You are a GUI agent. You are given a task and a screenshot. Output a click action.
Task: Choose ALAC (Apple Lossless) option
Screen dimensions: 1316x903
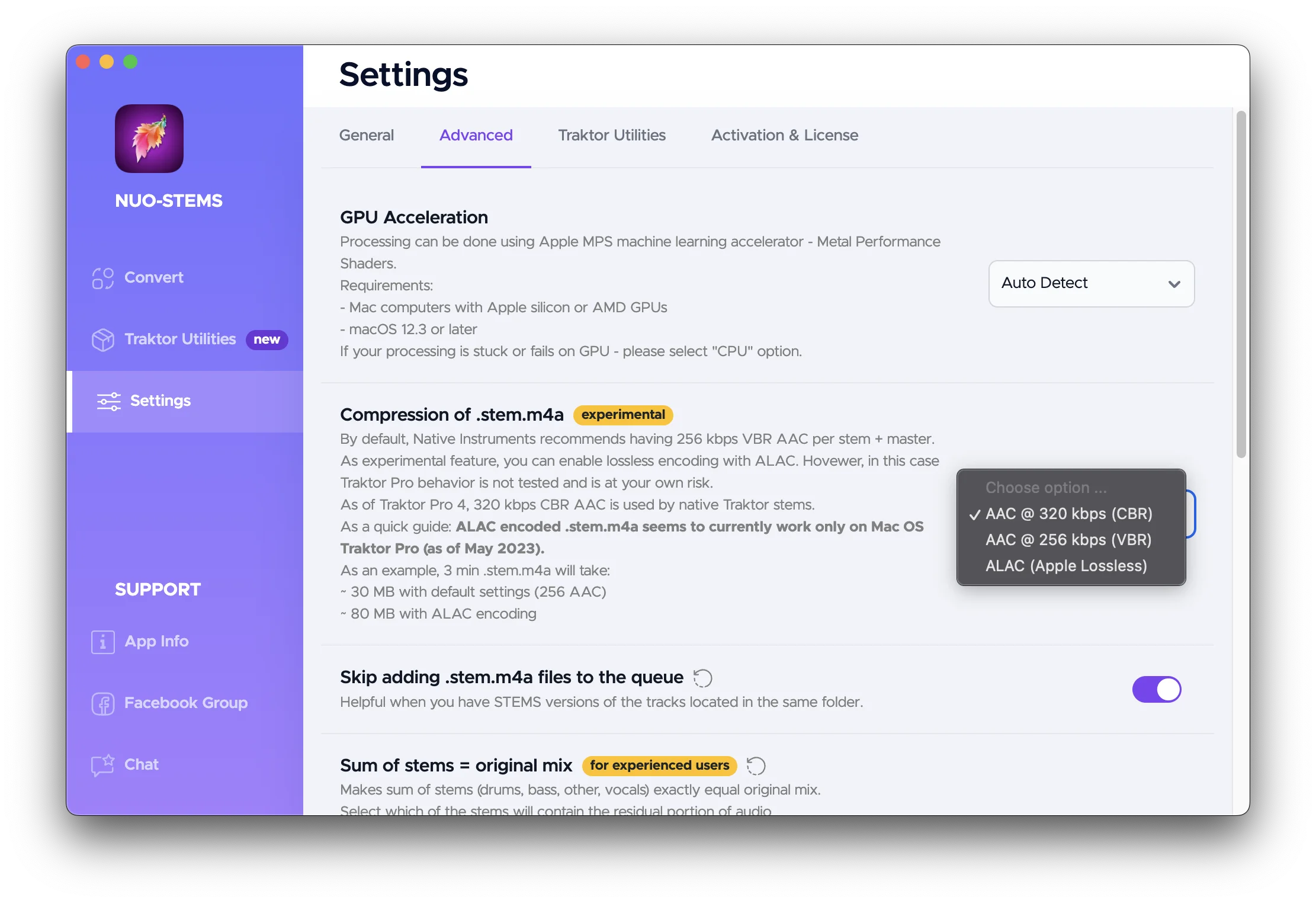click(x=1066, y=566)
